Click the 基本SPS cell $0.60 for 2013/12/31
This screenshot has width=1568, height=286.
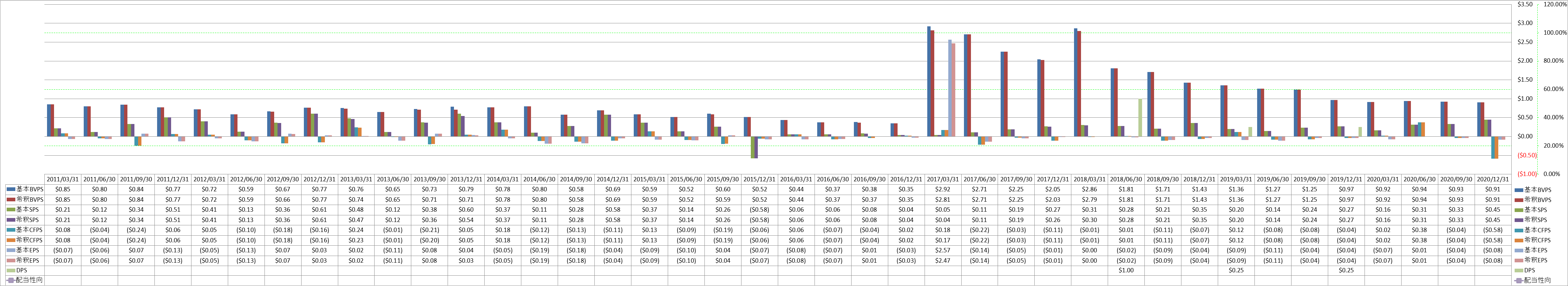coord(466,210)
